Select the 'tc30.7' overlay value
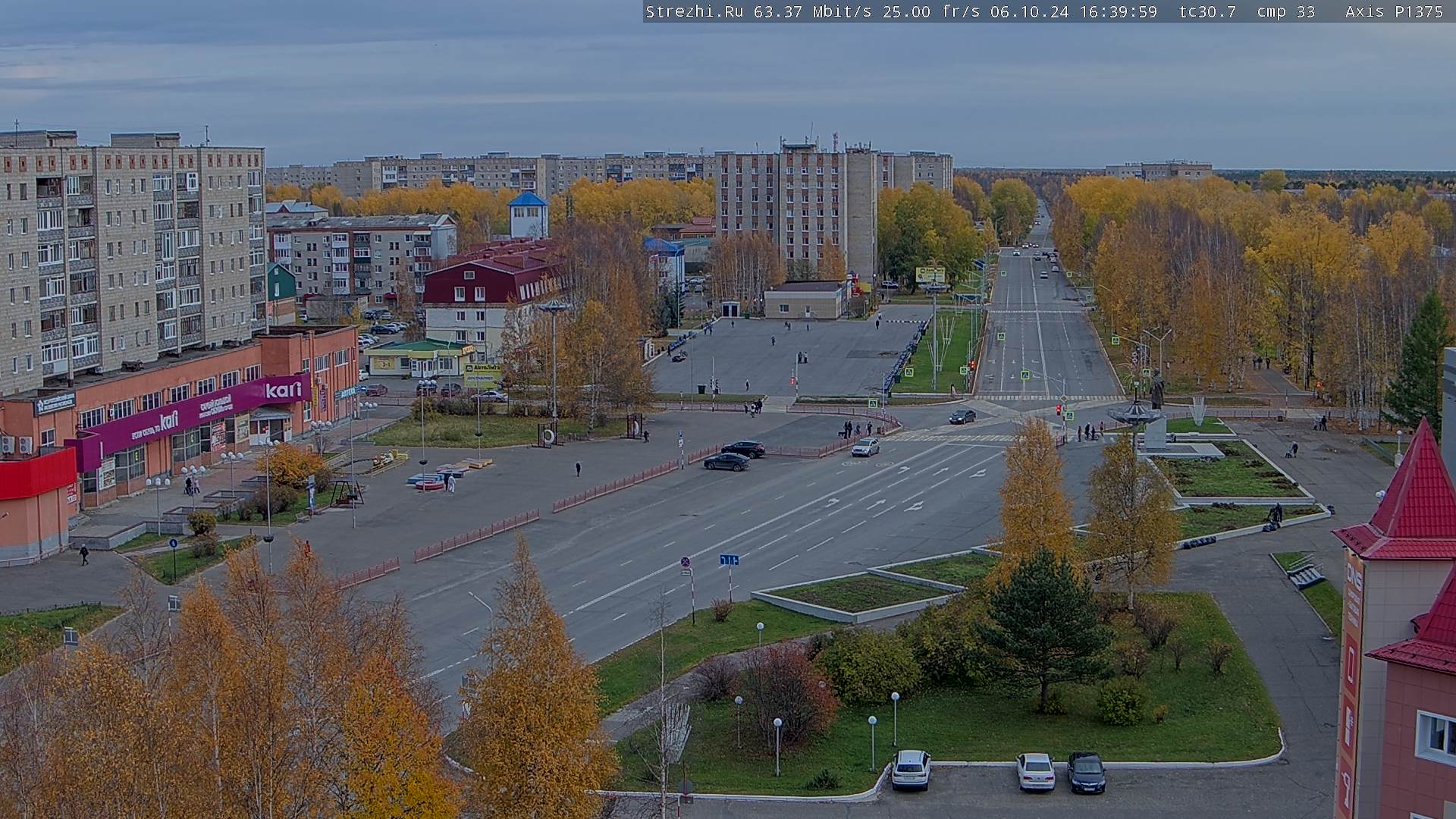 tap(1207, 11)
